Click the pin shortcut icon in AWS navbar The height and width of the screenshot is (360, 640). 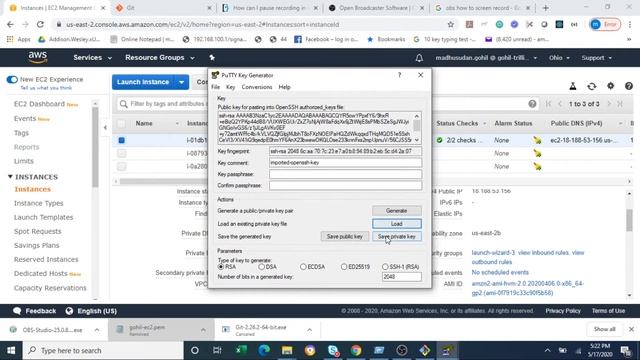[x=212, y=58]
